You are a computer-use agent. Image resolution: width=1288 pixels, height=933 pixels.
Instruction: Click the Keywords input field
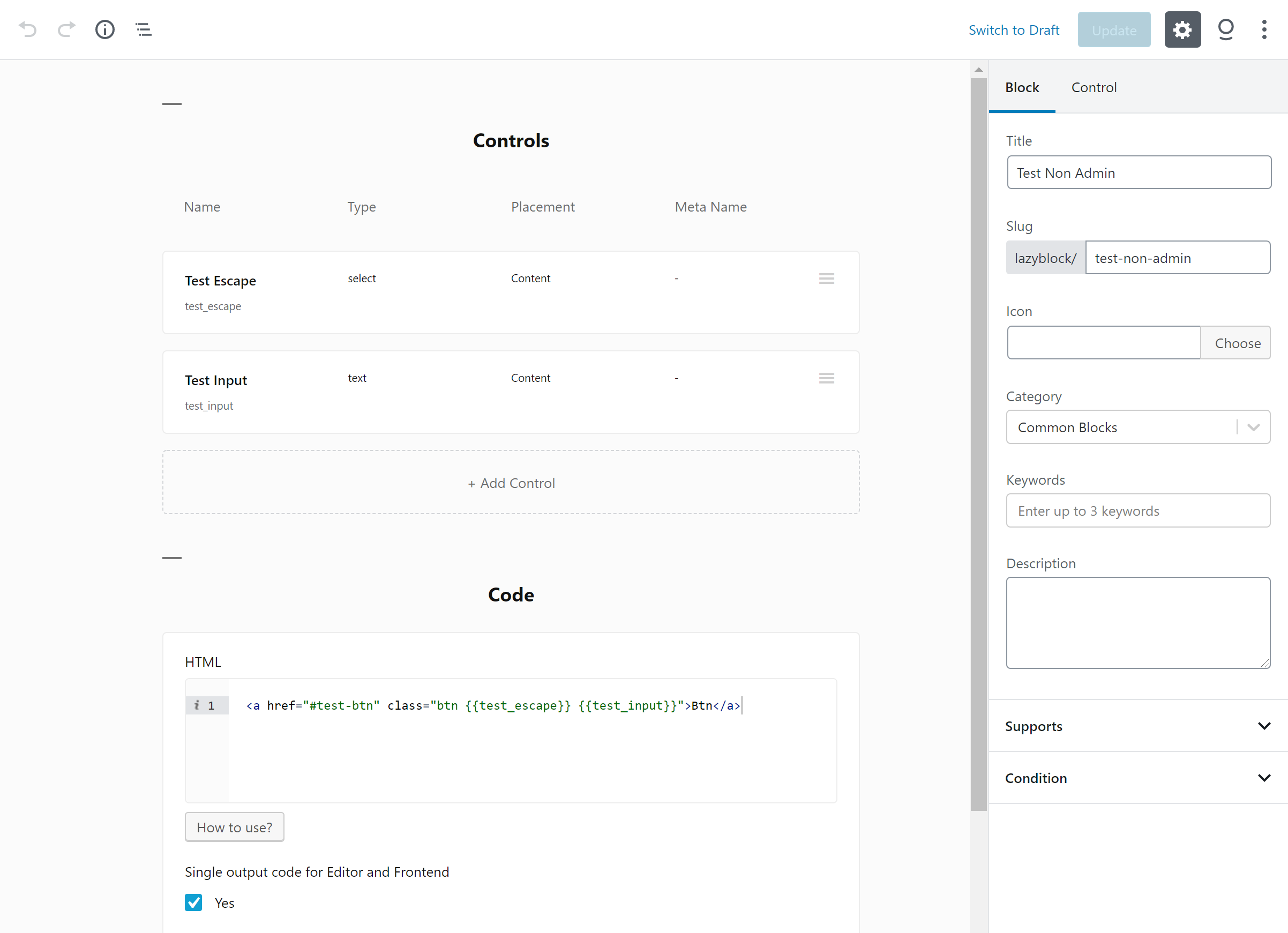click(x=1140, y=510)
